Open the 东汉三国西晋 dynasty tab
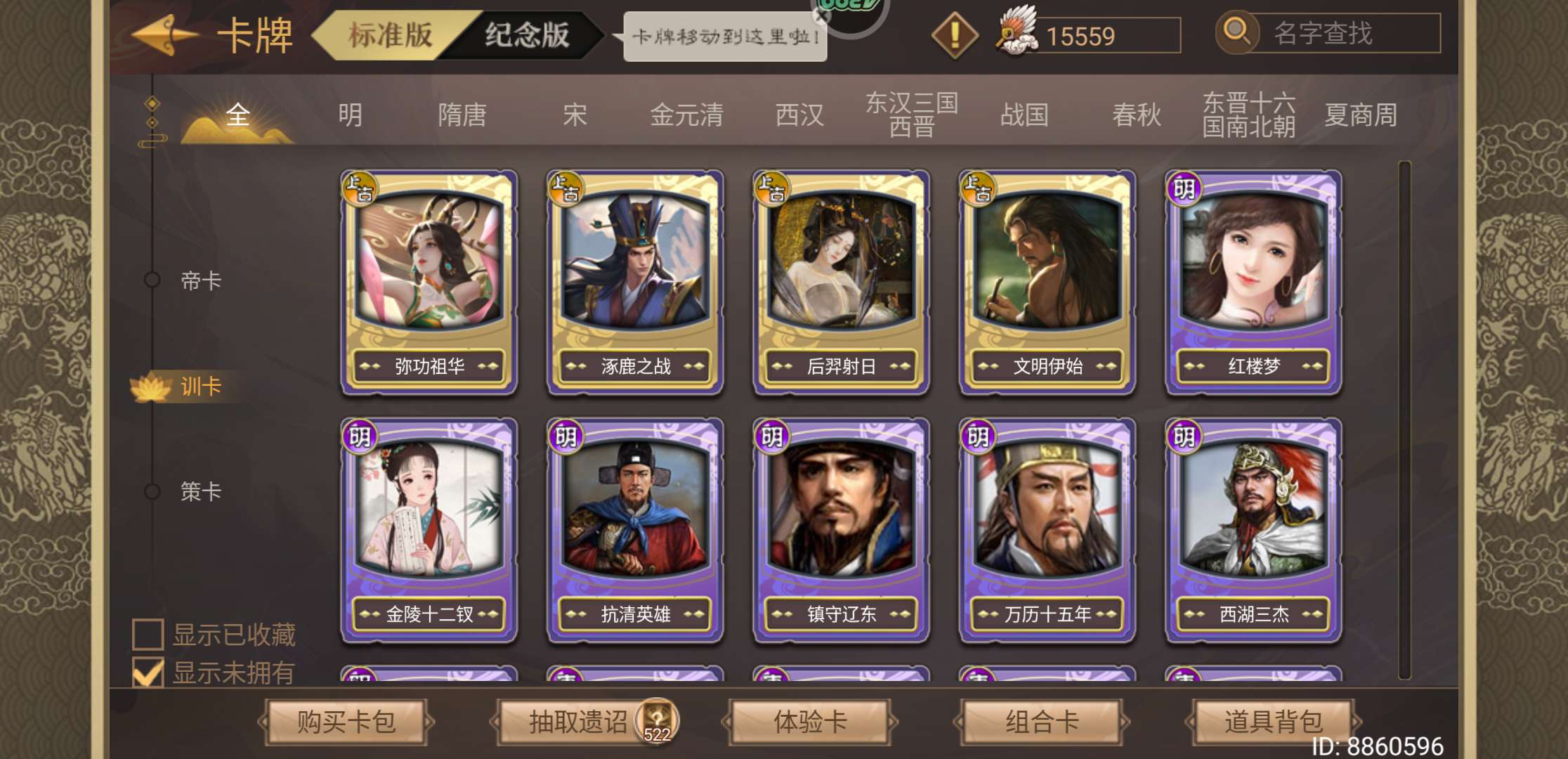Viewport: 1568px width, 759px height. point(911,114)
